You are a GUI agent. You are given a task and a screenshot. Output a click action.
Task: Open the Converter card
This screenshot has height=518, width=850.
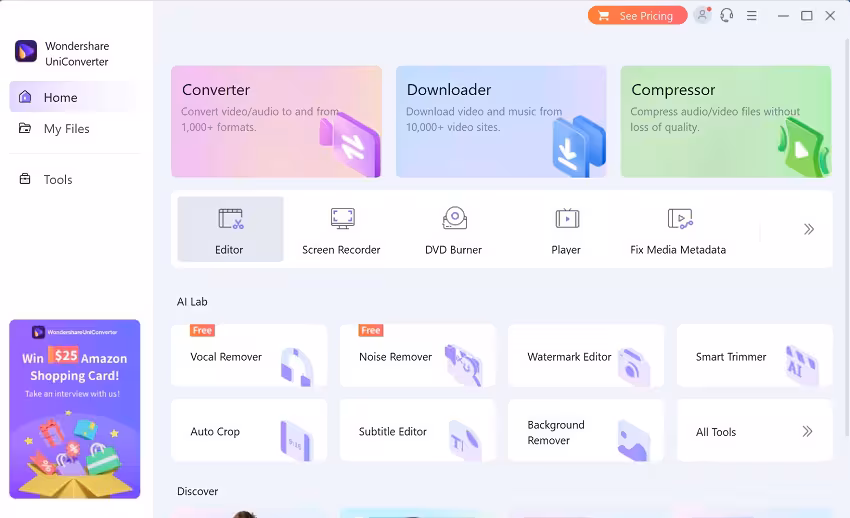point(276,121)
